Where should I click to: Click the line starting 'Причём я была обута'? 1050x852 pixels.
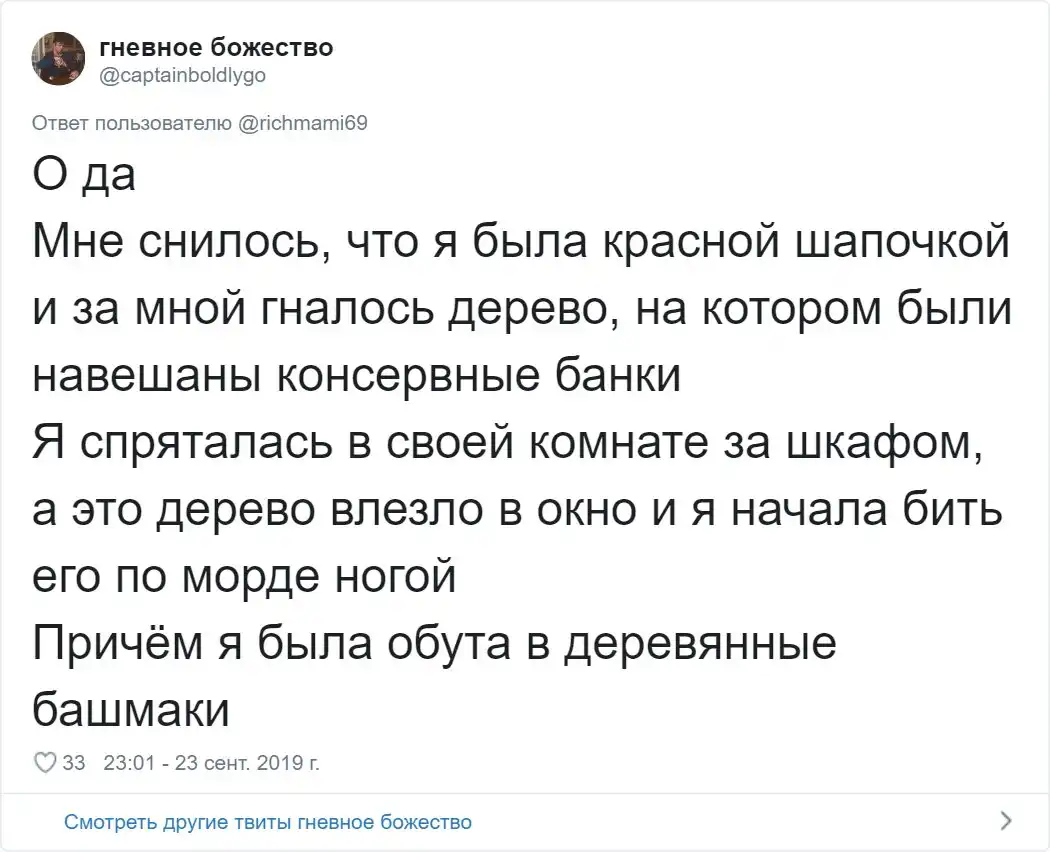tap(434, 643)
